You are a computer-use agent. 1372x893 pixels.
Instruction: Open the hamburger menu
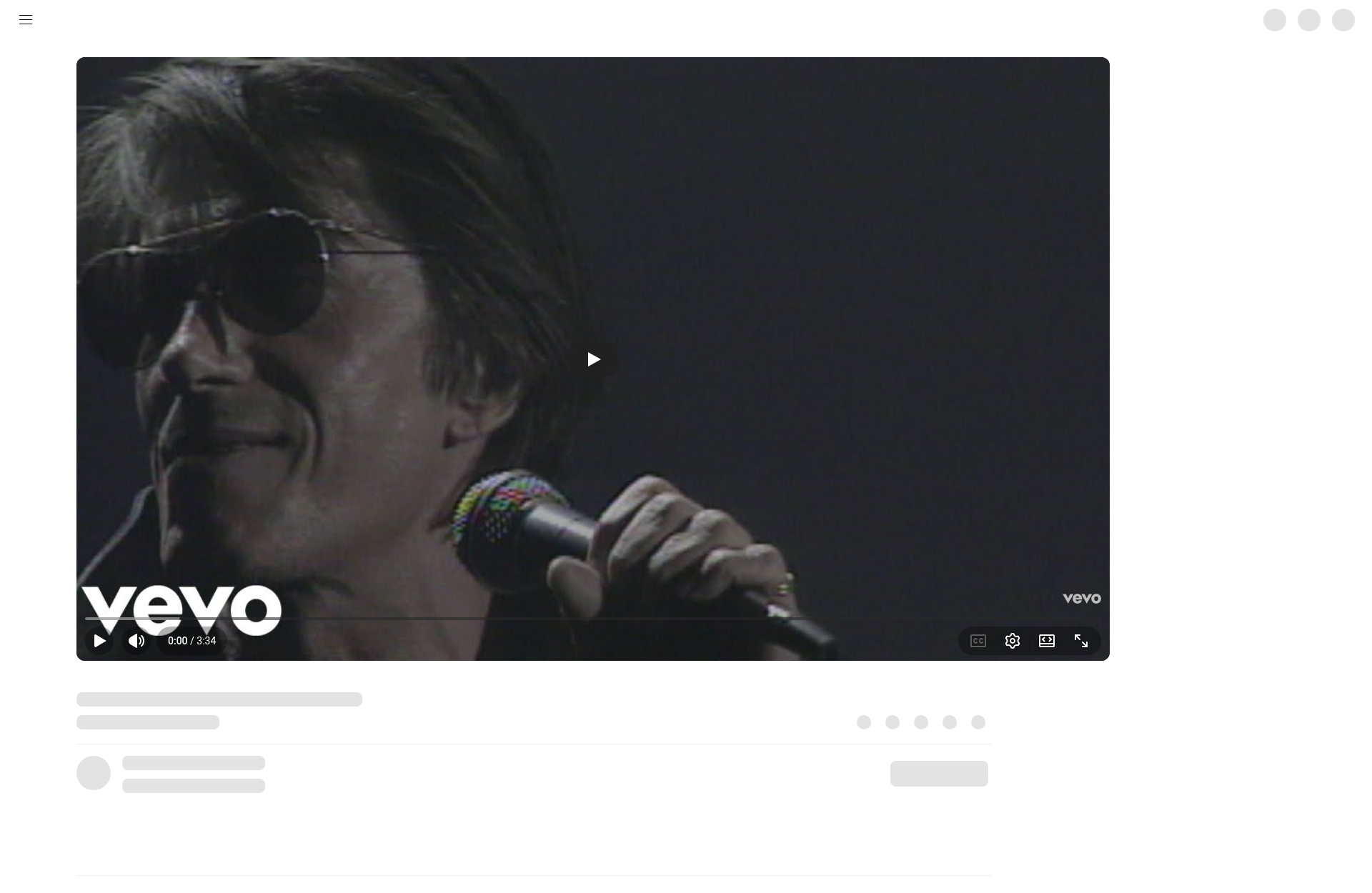[x=26, y=20]
